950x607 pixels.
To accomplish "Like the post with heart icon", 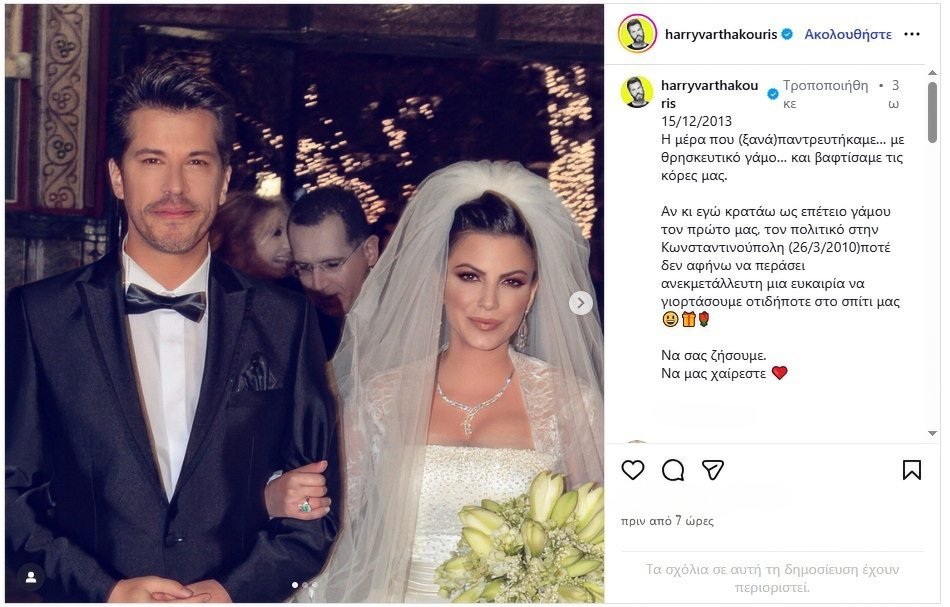I will click(x=633, y=470).
